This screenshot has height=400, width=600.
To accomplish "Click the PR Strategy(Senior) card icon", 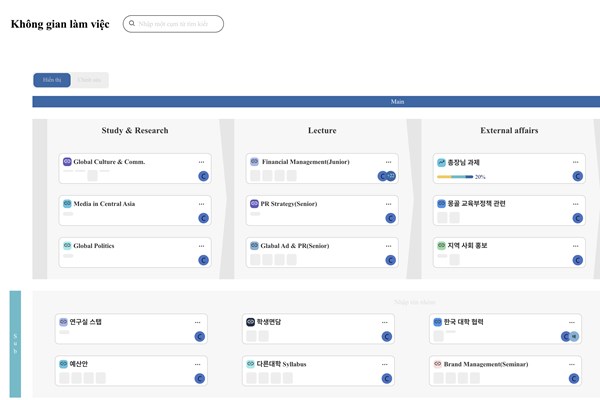I will (x=254, y=204).
